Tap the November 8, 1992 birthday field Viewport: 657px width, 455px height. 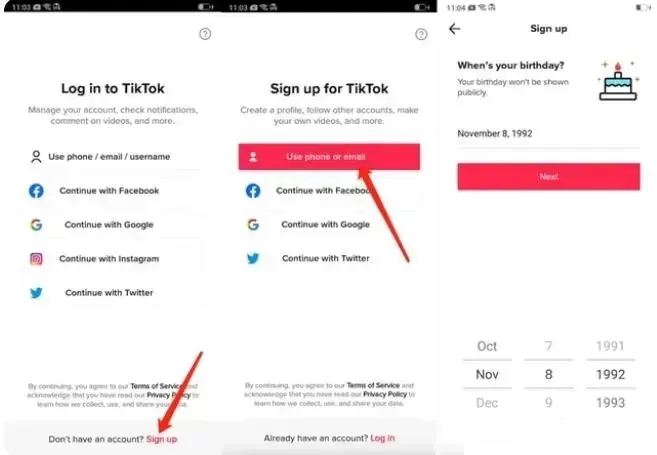(548, 134)
